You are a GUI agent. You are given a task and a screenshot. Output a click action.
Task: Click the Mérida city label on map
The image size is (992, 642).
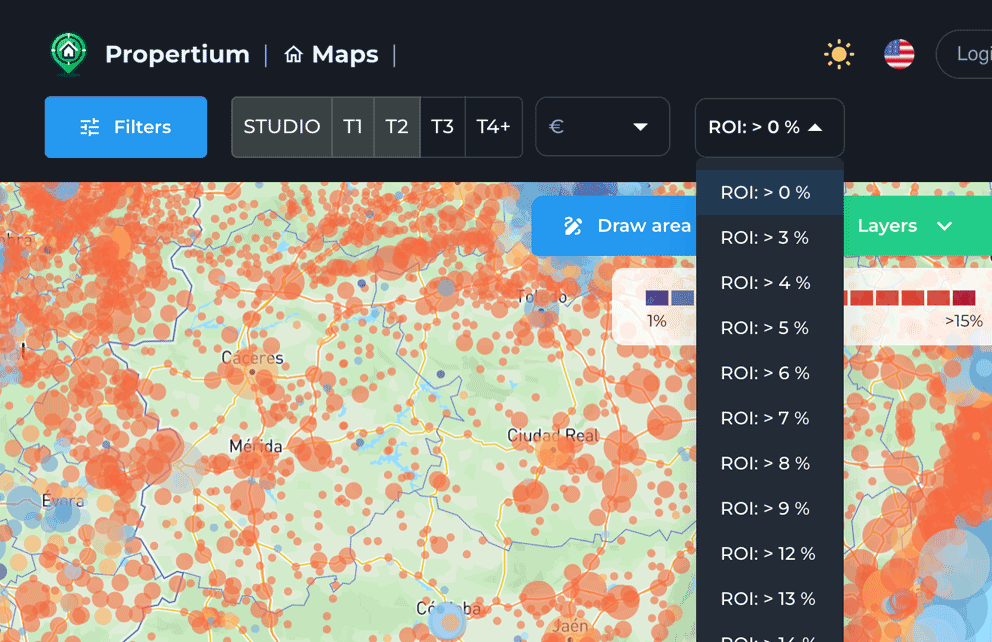point(256,446)
